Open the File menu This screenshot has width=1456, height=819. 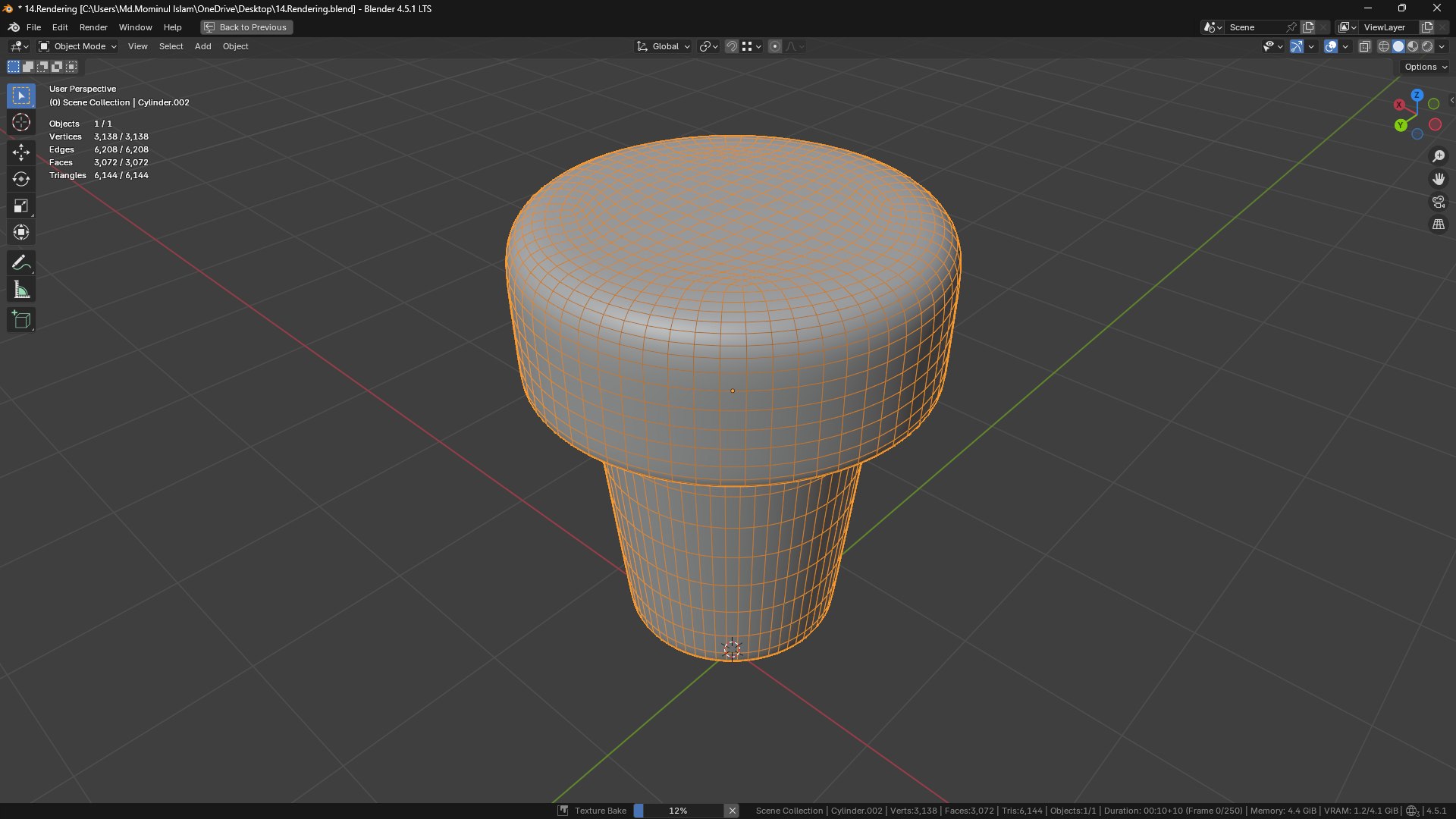pos(33,27)
